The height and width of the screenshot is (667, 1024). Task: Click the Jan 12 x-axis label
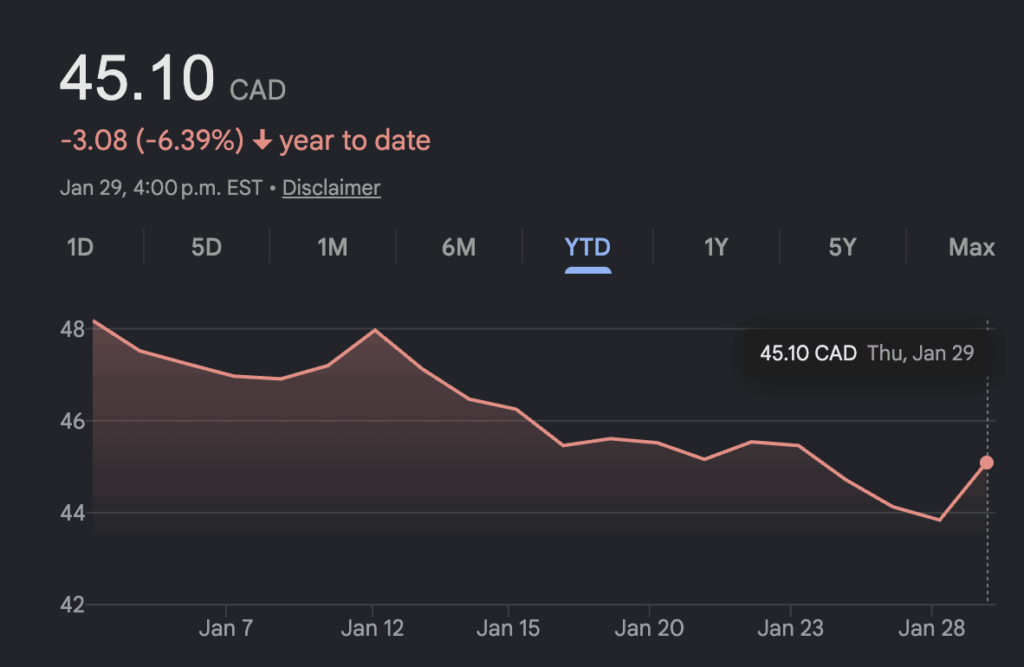[x=372, y=629]
